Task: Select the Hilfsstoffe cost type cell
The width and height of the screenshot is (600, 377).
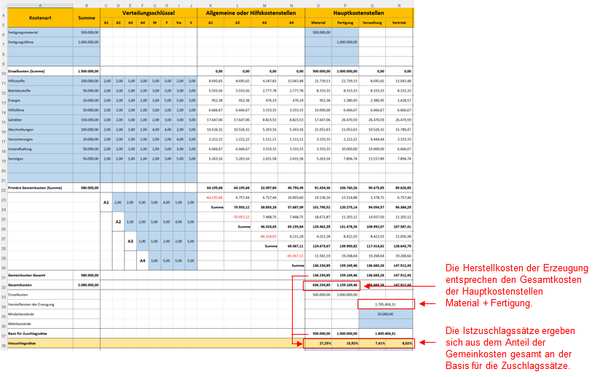Action: click(x=40, y=81)
